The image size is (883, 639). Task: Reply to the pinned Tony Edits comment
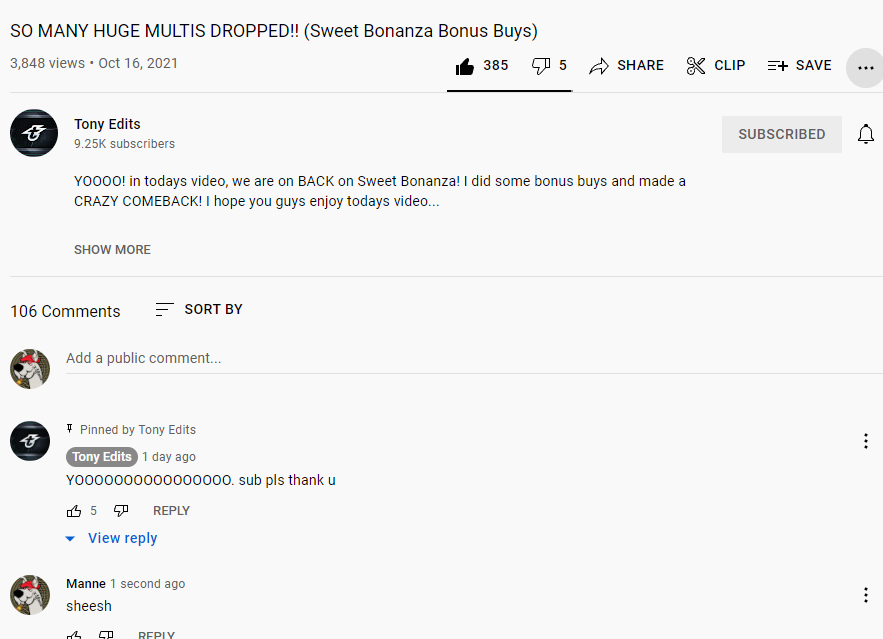[x=171, y=511]
